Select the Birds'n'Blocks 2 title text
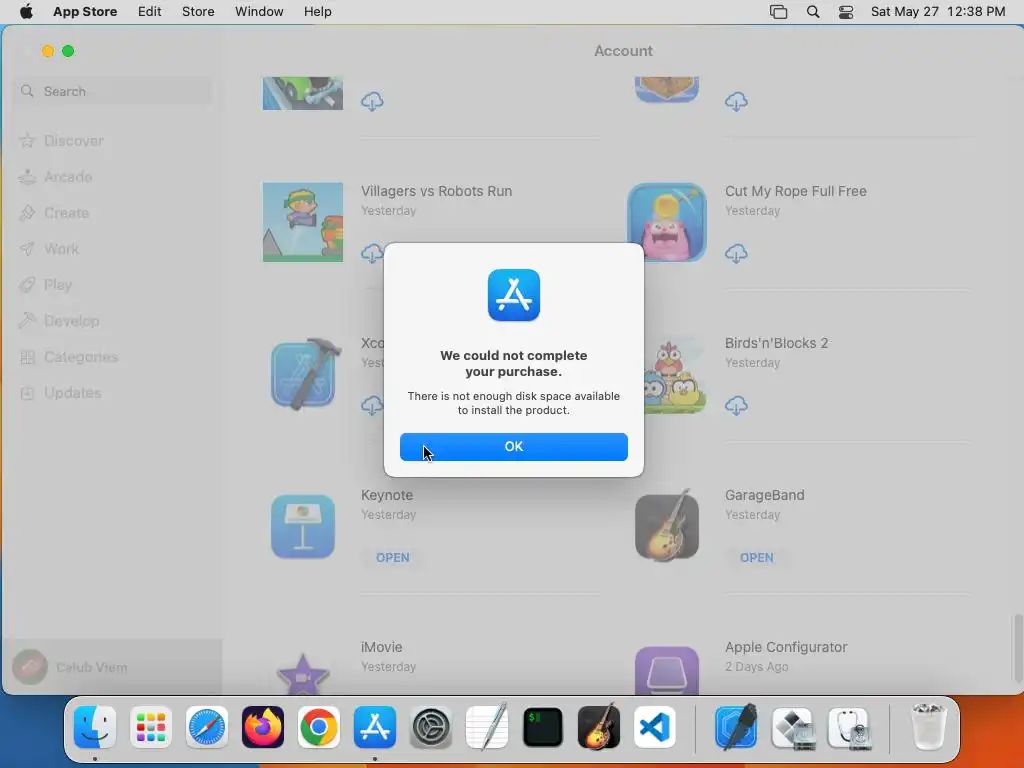 point(776,343)
